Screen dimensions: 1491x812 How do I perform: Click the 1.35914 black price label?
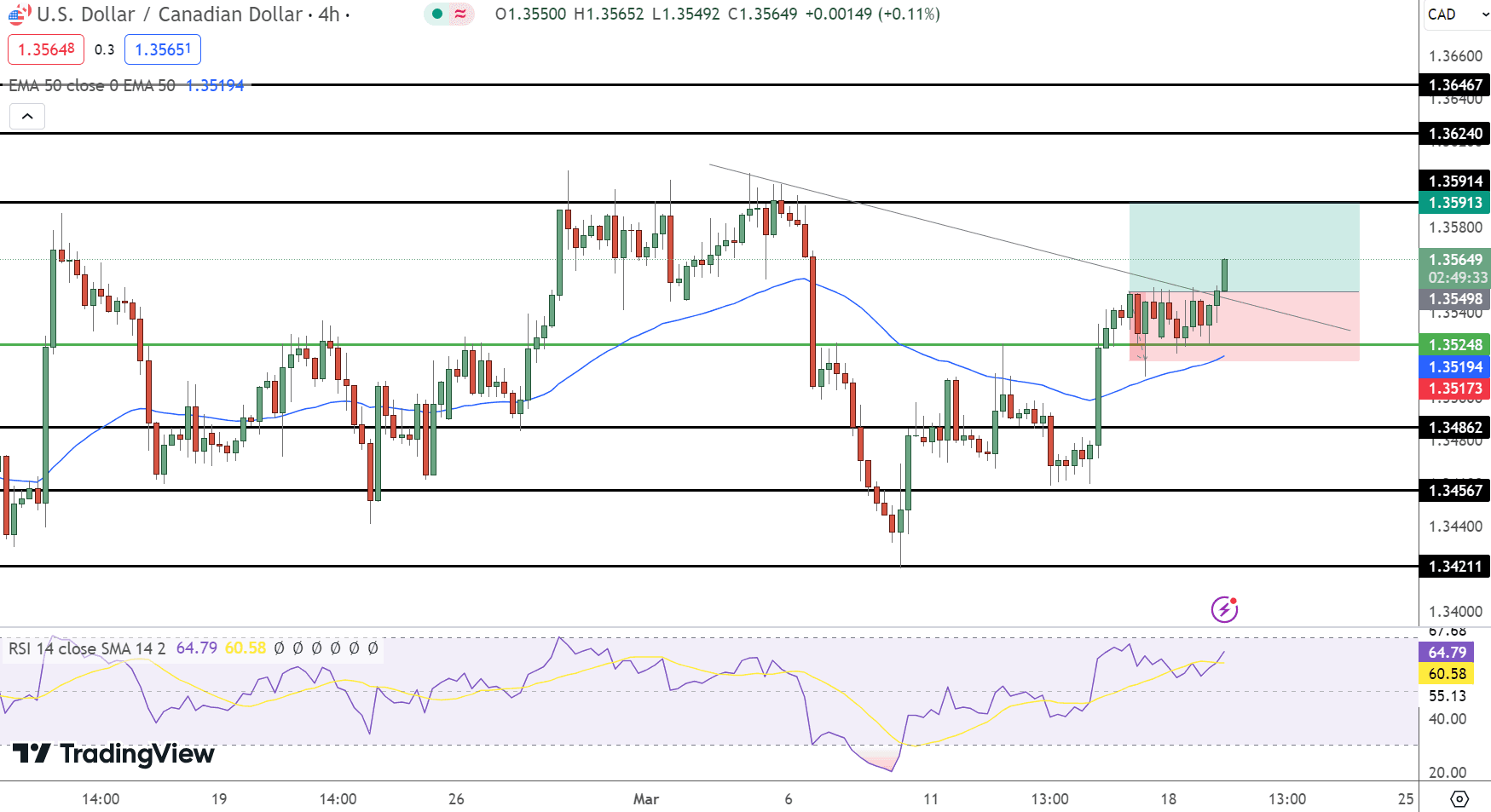pos(1455,181)
